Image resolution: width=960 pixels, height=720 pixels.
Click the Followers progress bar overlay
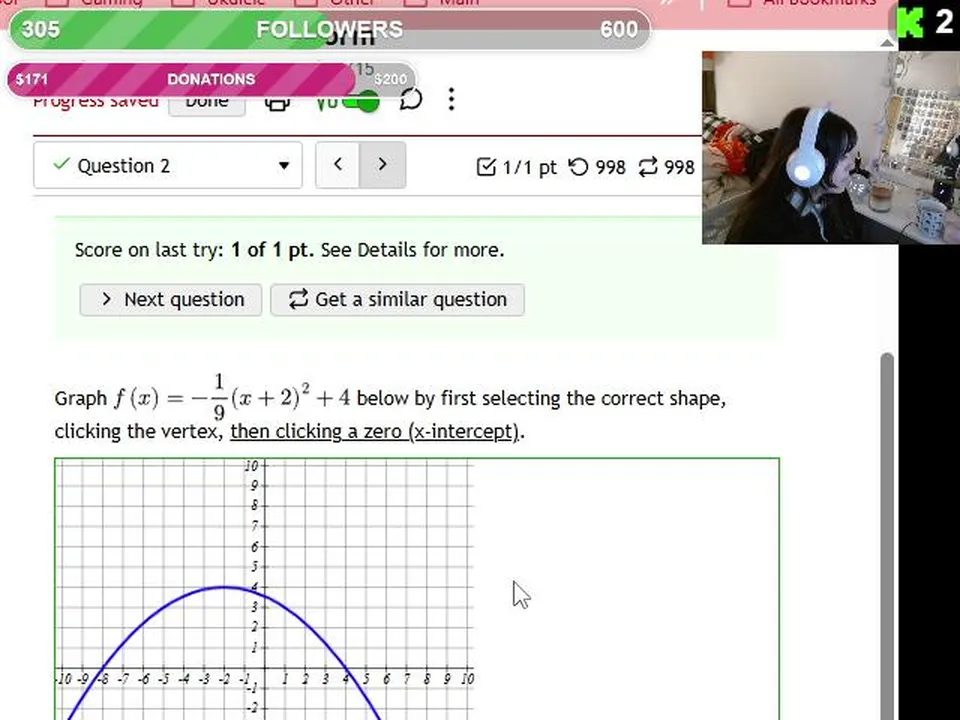[329, 29]
